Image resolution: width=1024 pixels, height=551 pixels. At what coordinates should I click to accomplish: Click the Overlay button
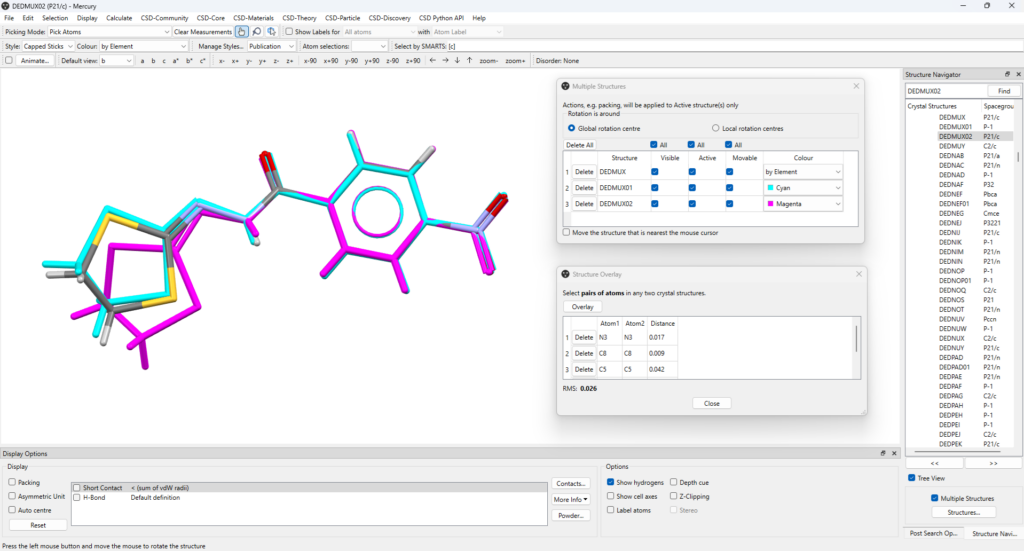pos(582,307)
